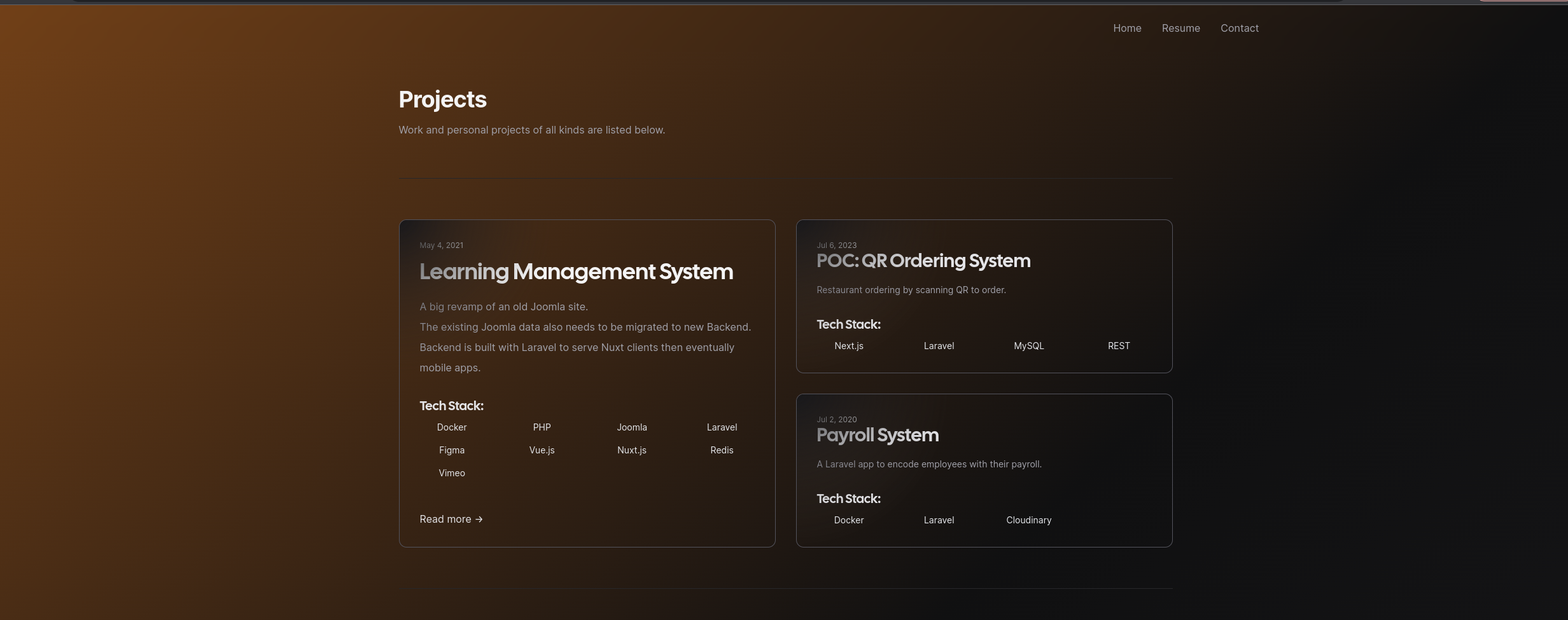Click the Jul 6, 2023 date
Viewport: 1568px width, 620px height.
pyautogui.click(x=836, y=245)
